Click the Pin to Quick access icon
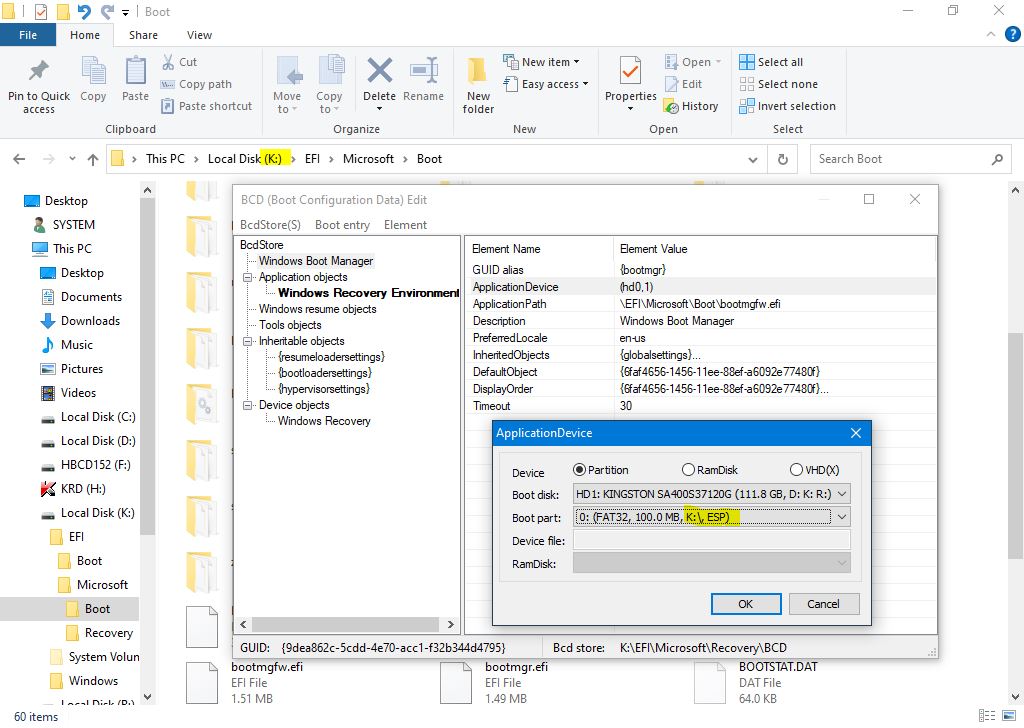This screenshot has width=1024, height=728. 38,72
